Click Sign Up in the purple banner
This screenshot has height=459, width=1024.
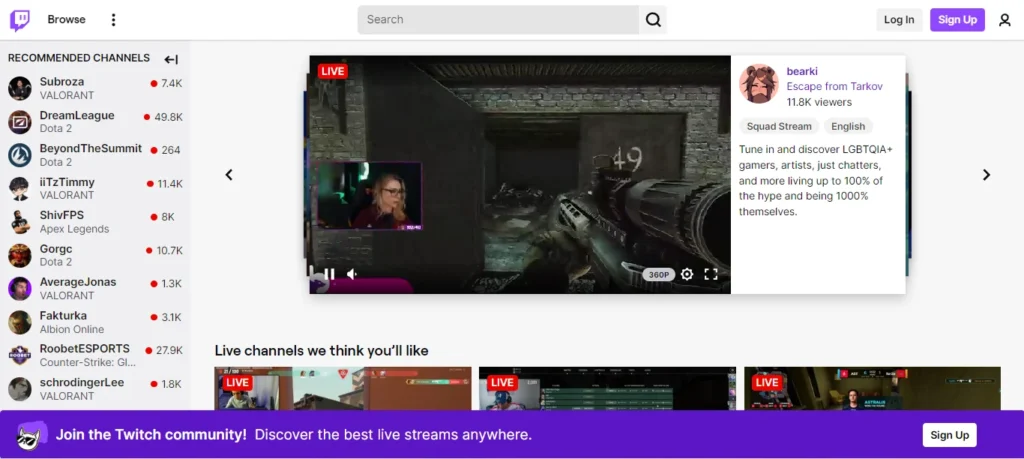pyautogui.click(x=950, y=435)
